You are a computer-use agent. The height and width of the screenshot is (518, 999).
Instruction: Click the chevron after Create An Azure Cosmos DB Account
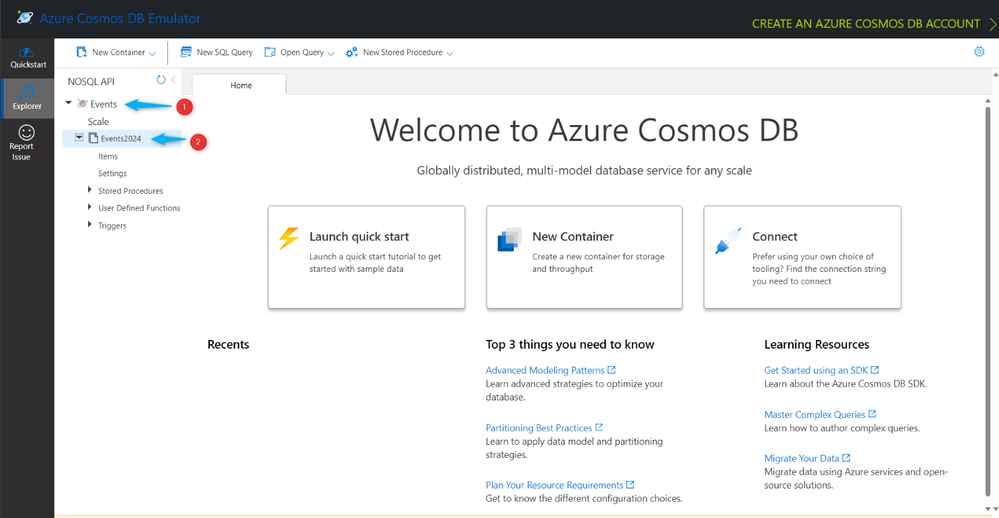pos(992,24)
